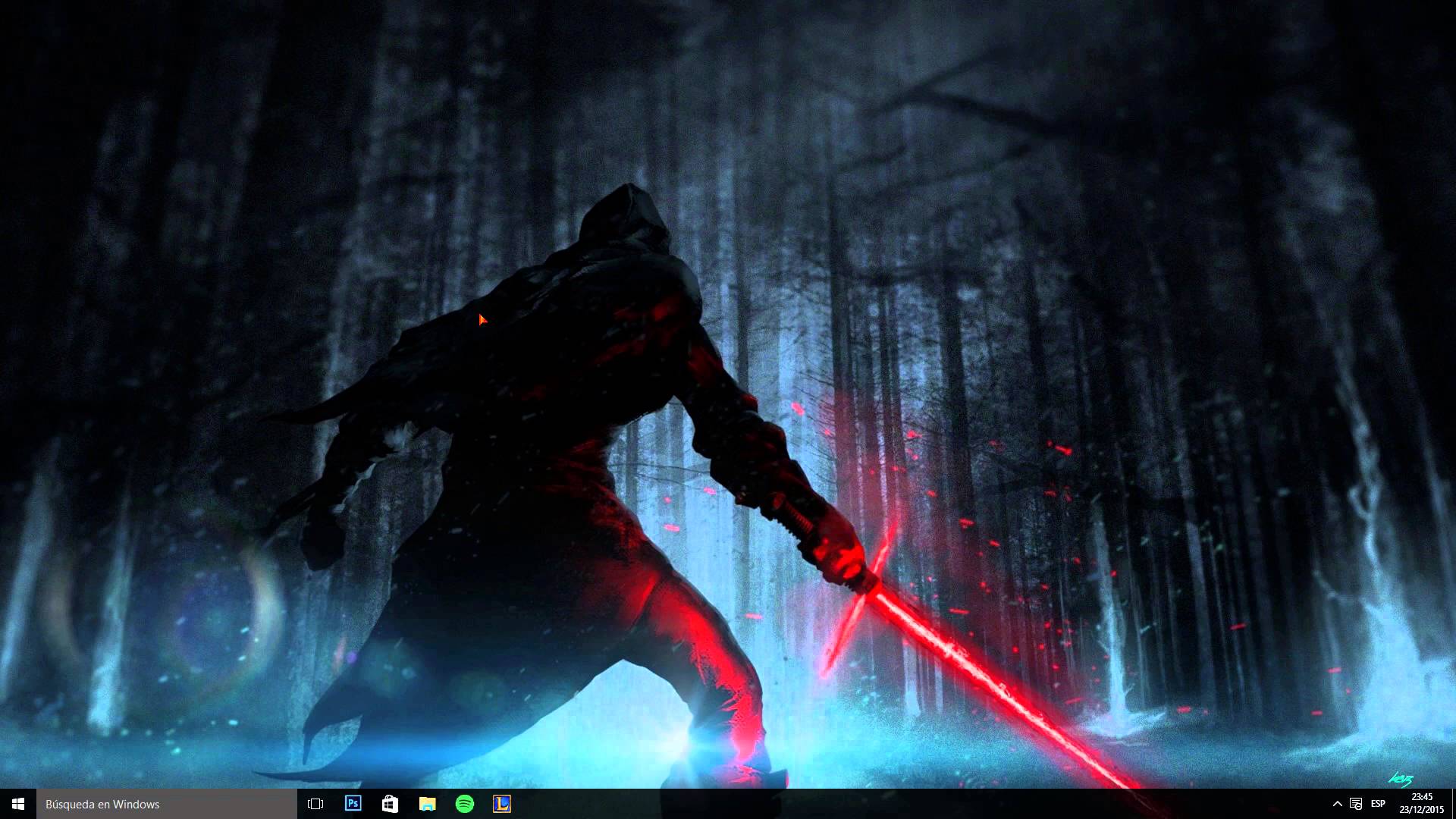1456x819 pixels.
Task: Open the ESP input language switcher
Action: pos(1378,804)
